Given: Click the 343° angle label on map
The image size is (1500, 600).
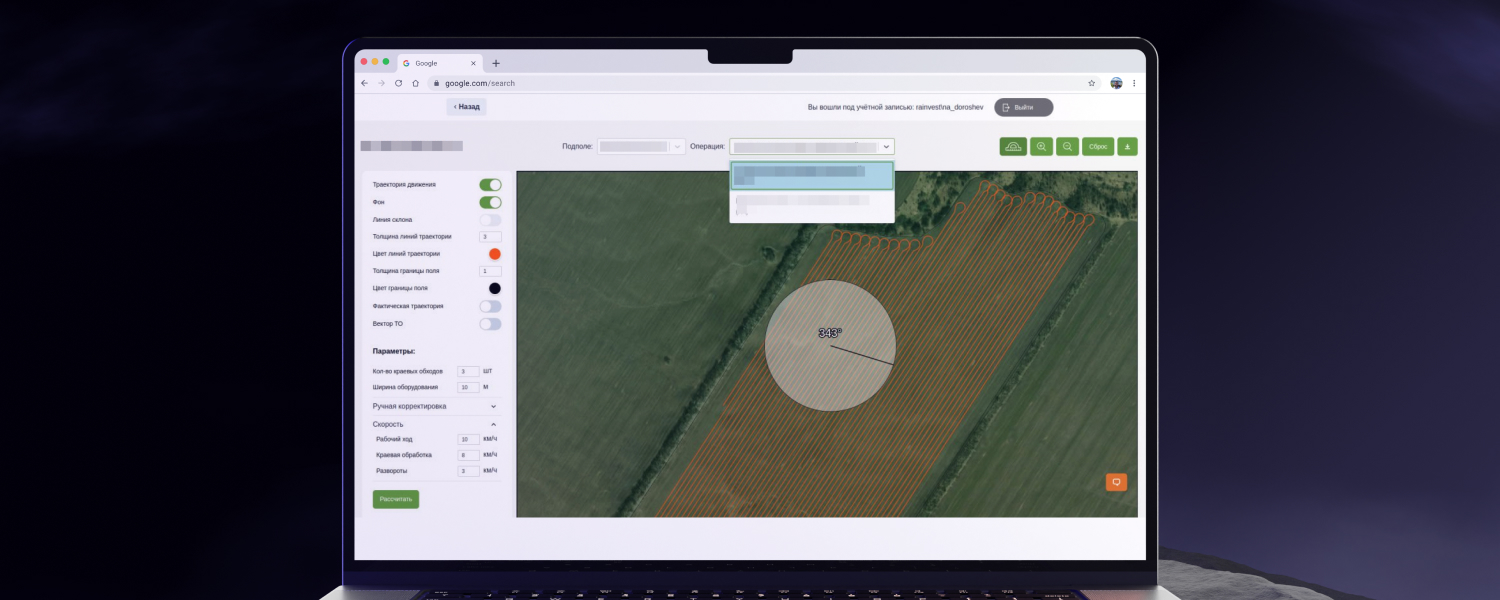Looking at the screenshot, I should click(830, 333).
